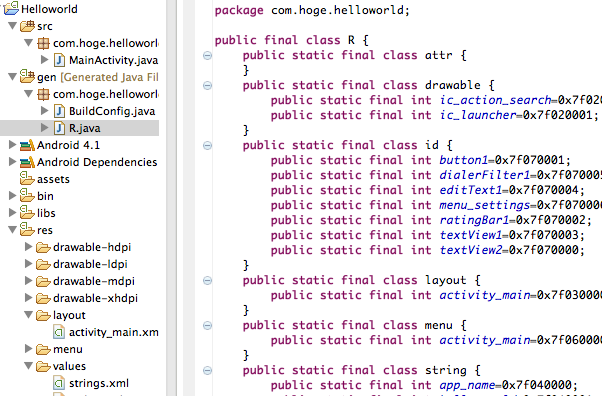
Task: Click the activity_main.xml file icon
Action: [59, 332]
